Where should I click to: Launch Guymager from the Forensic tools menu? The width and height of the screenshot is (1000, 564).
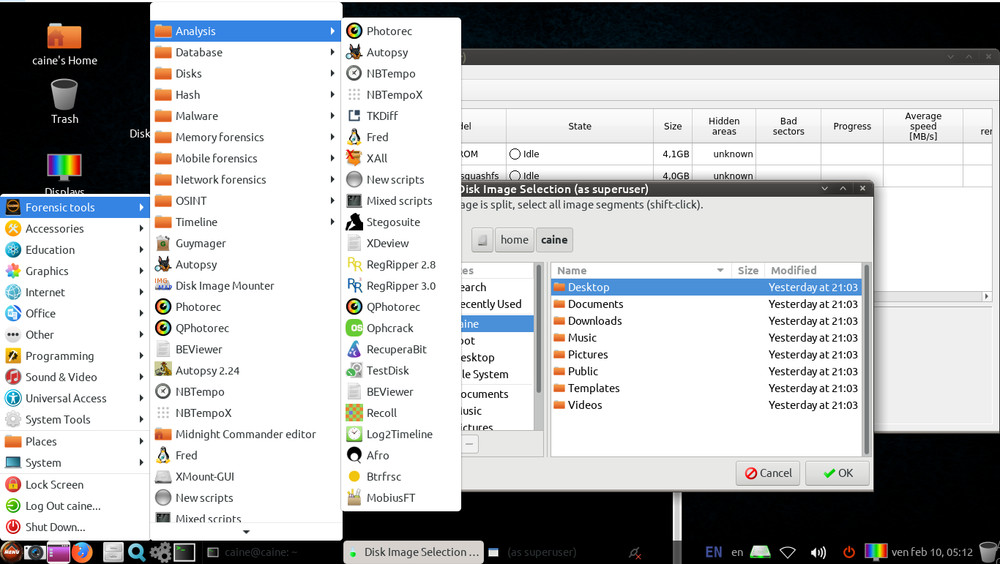(200, 243)
